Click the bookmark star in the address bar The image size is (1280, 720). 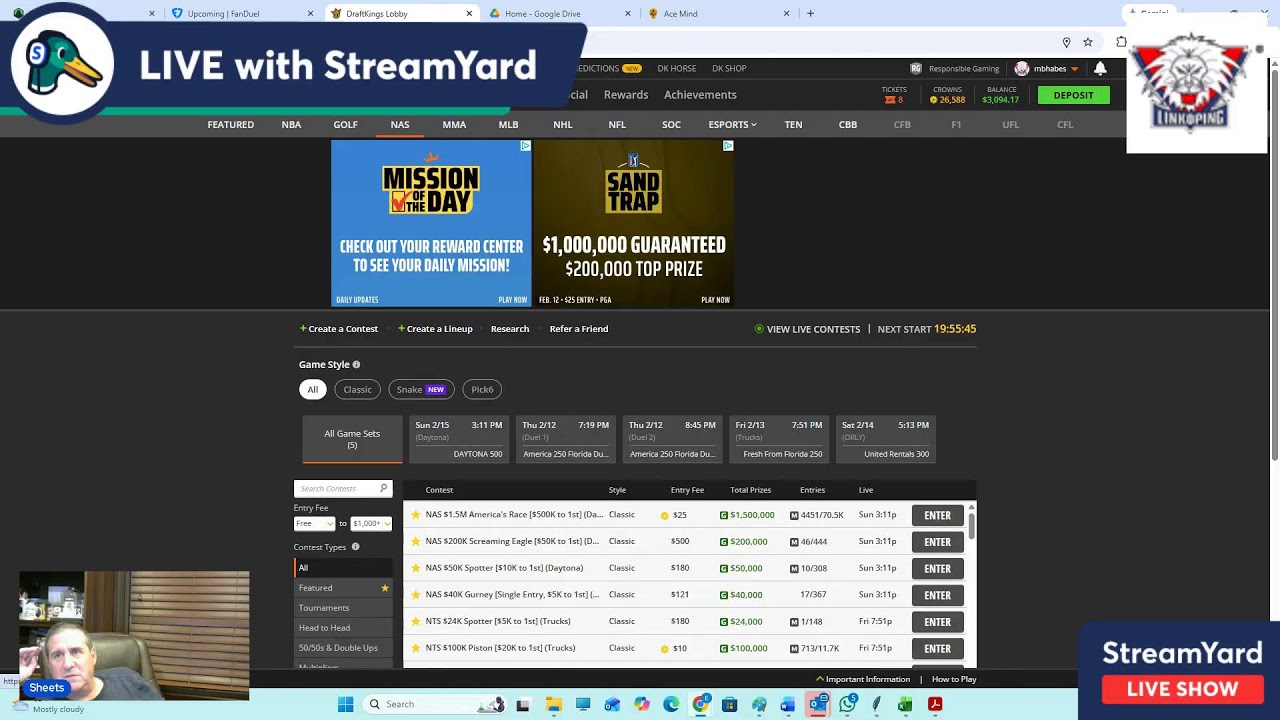tap(1088, 42)
